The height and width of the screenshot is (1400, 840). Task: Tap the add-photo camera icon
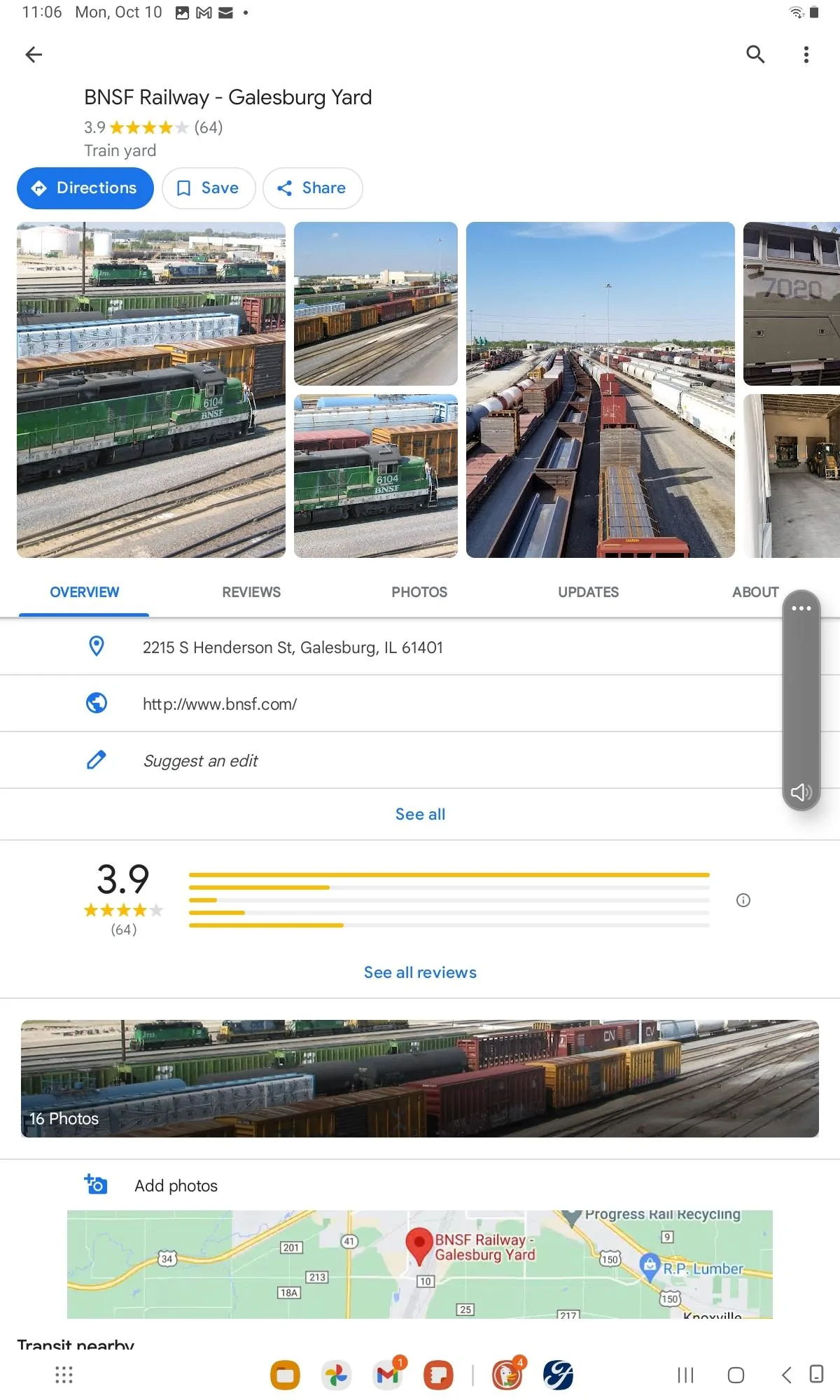96,1184
